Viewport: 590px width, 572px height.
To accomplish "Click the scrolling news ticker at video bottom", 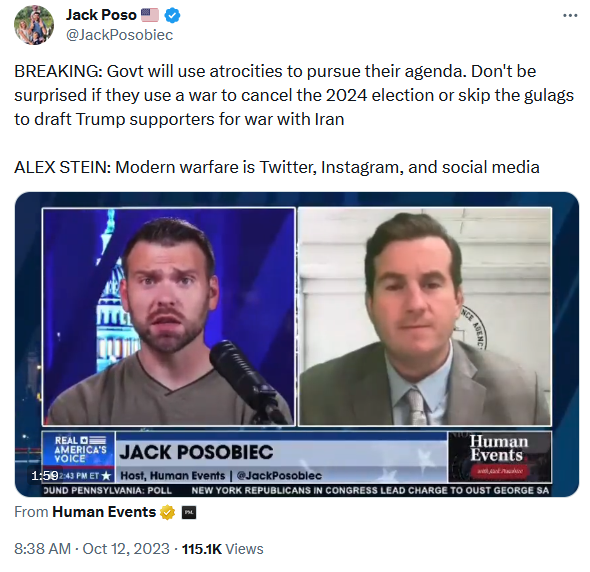I will [x=297, y=490].
